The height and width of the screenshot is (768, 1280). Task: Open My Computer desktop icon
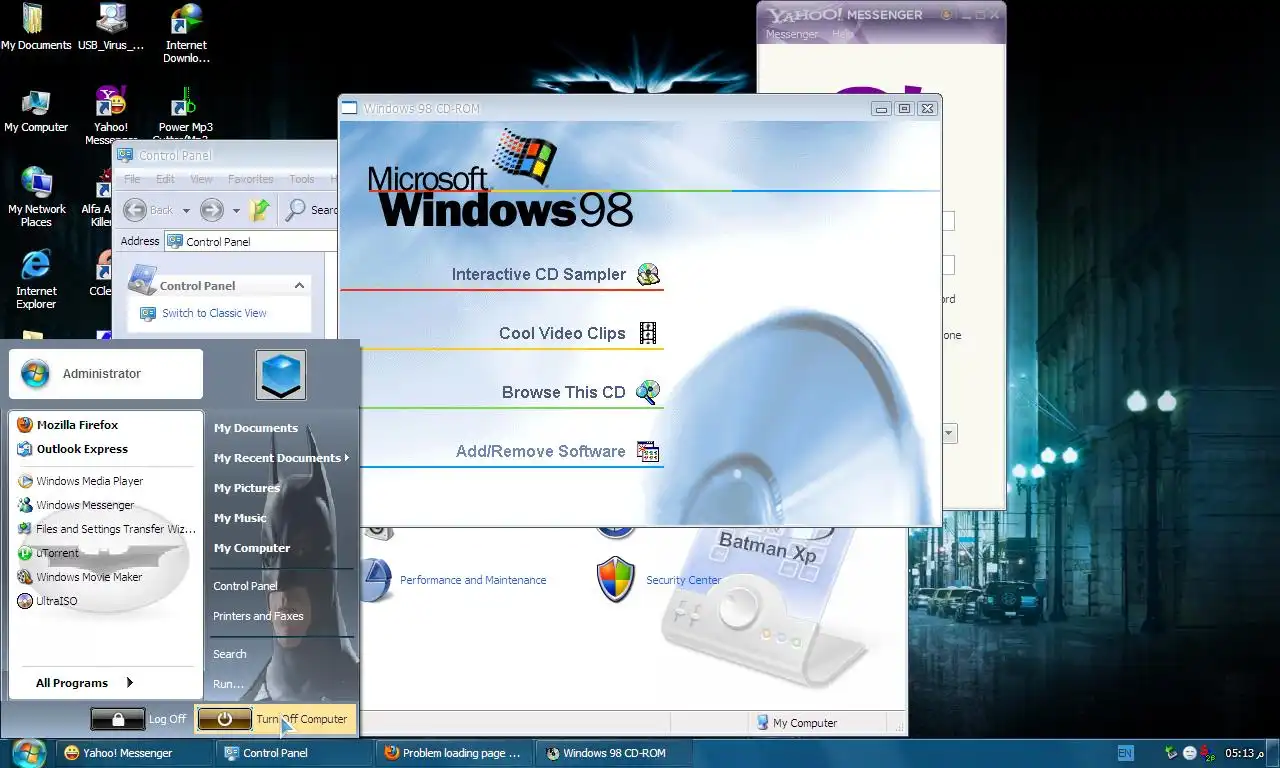pos(36,111)
